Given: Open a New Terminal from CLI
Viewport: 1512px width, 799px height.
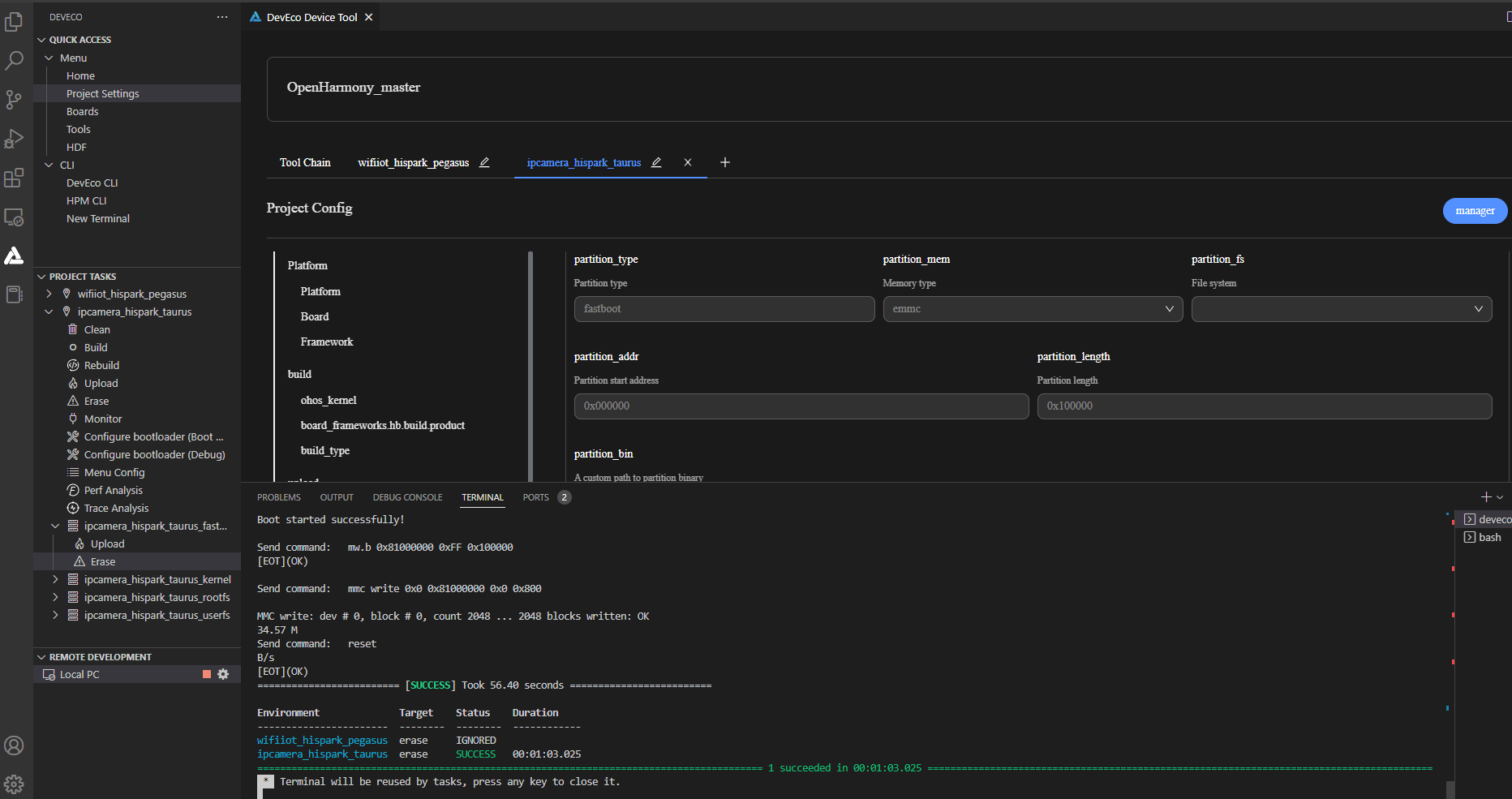Looking at the screenshot, I should [x=97, y=218].
